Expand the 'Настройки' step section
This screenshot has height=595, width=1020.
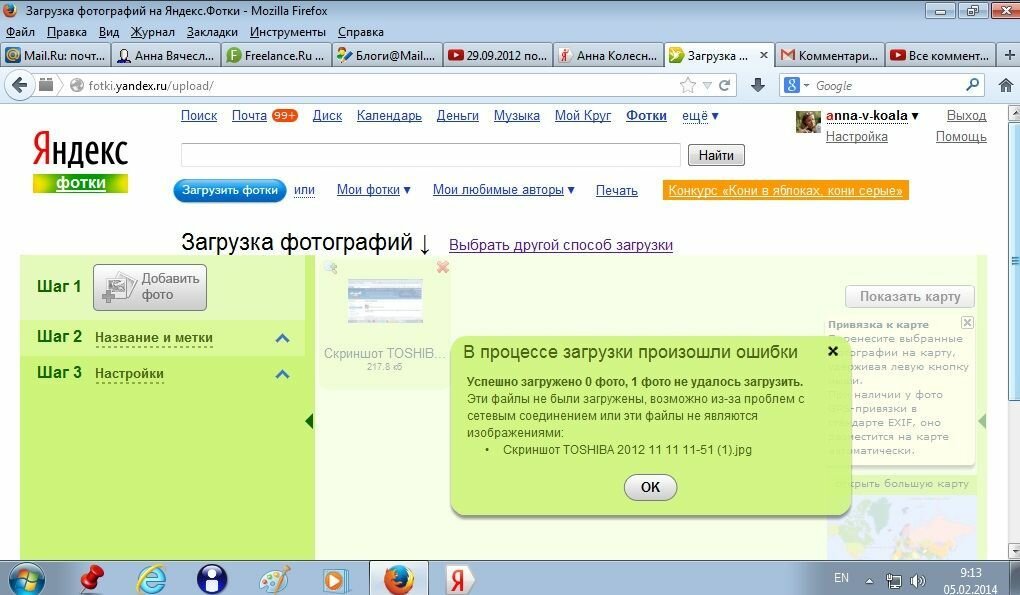point(282,374)
